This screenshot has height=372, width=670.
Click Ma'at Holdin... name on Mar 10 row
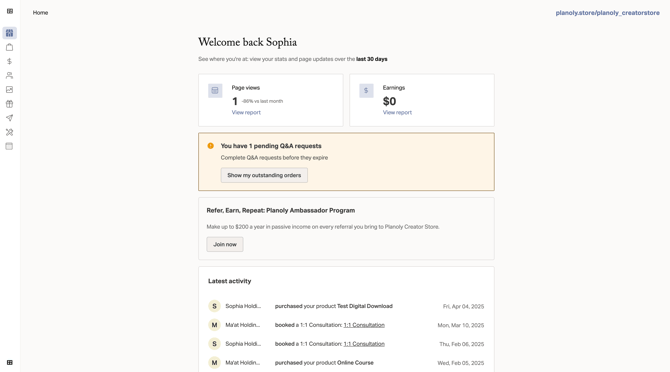pyautogui.click(x=243, y=325)
